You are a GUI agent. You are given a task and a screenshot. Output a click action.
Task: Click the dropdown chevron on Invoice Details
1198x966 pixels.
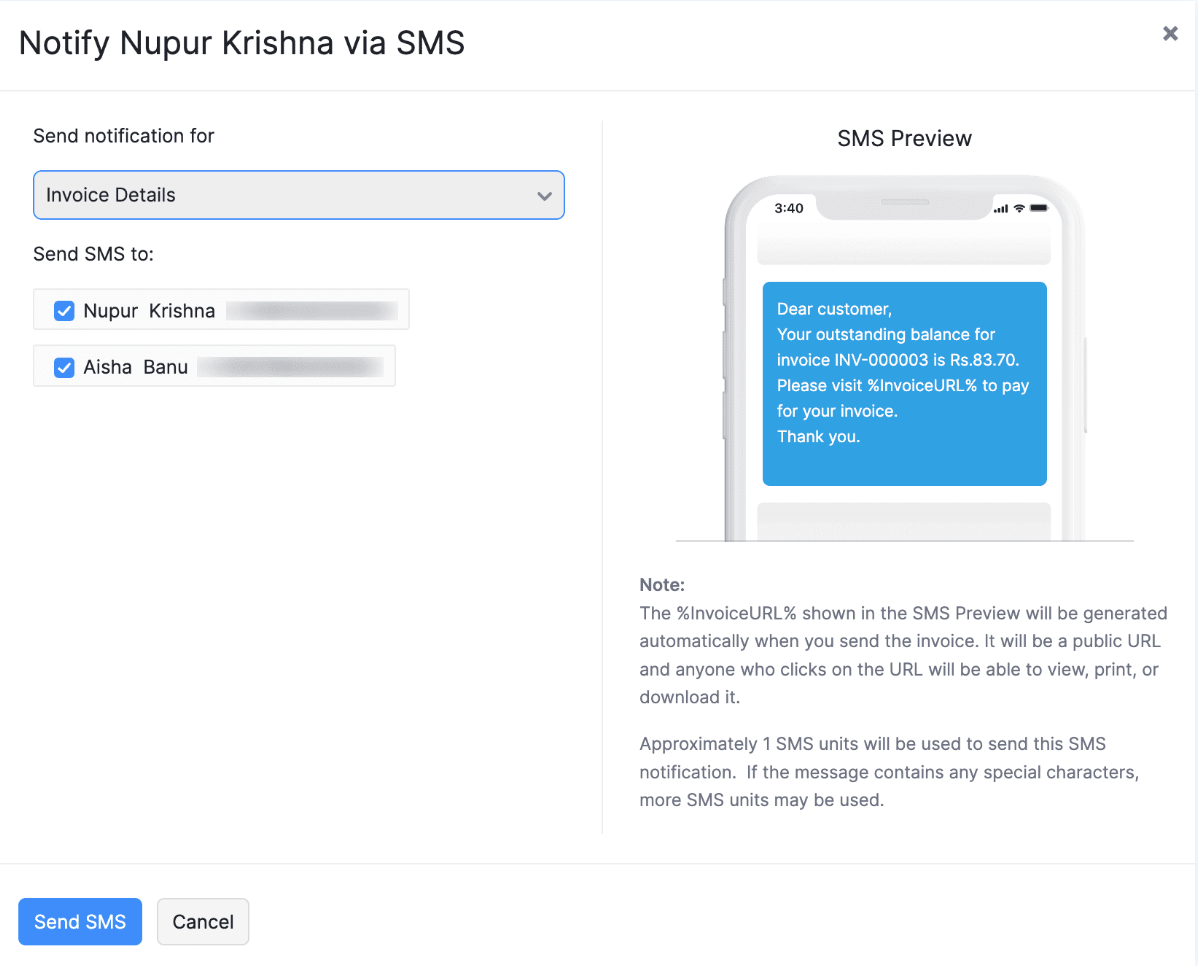tap(545, 195)
